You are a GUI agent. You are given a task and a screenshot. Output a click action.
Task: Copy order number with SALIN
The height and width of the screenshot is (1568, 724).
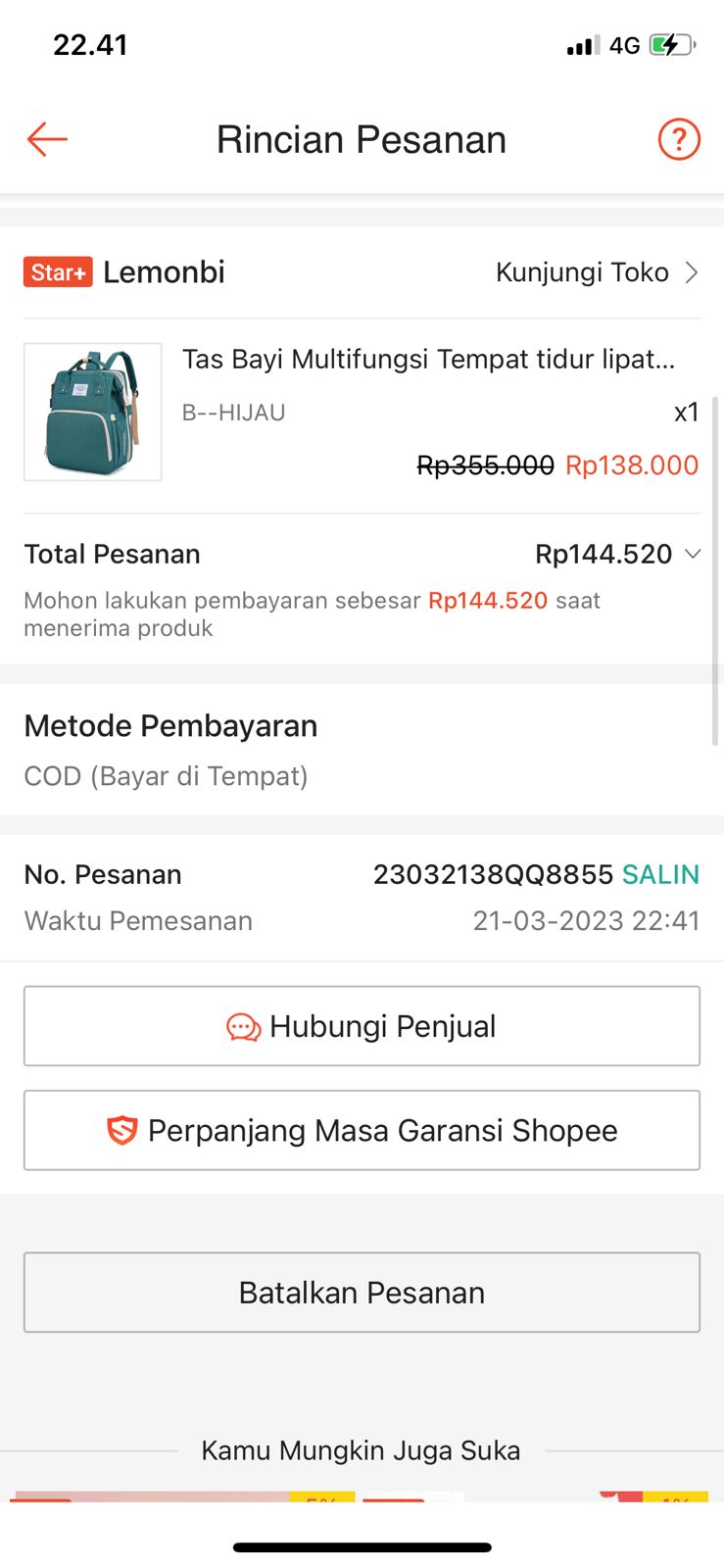(660, 874)
